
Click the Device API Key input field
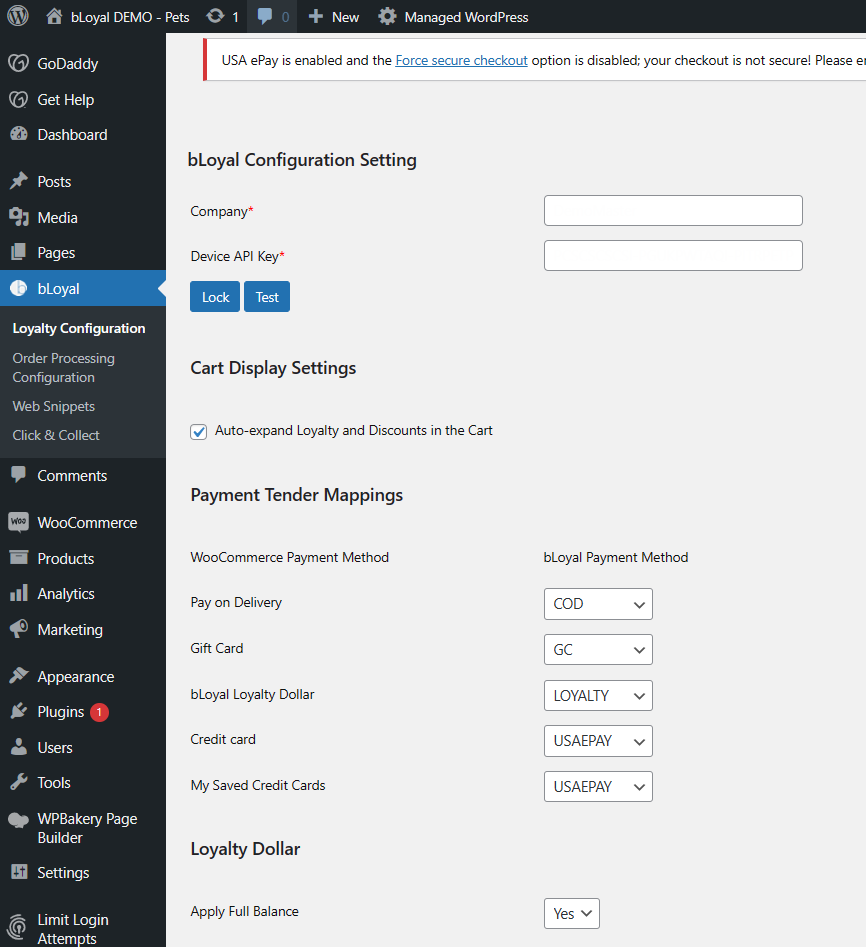coord(673,255)
